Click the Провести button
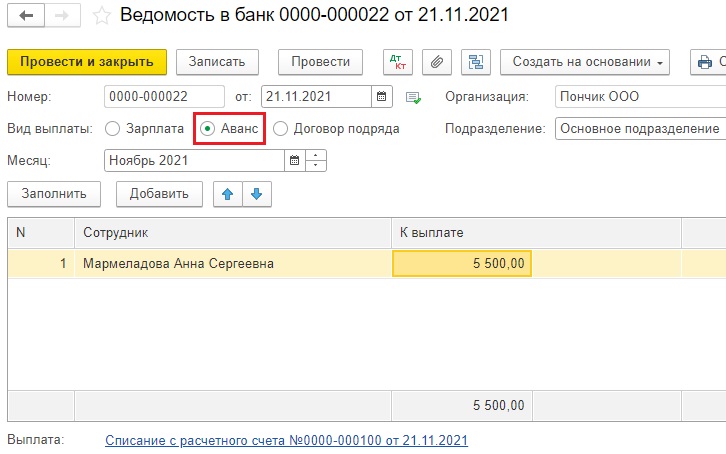 point(320,62)
